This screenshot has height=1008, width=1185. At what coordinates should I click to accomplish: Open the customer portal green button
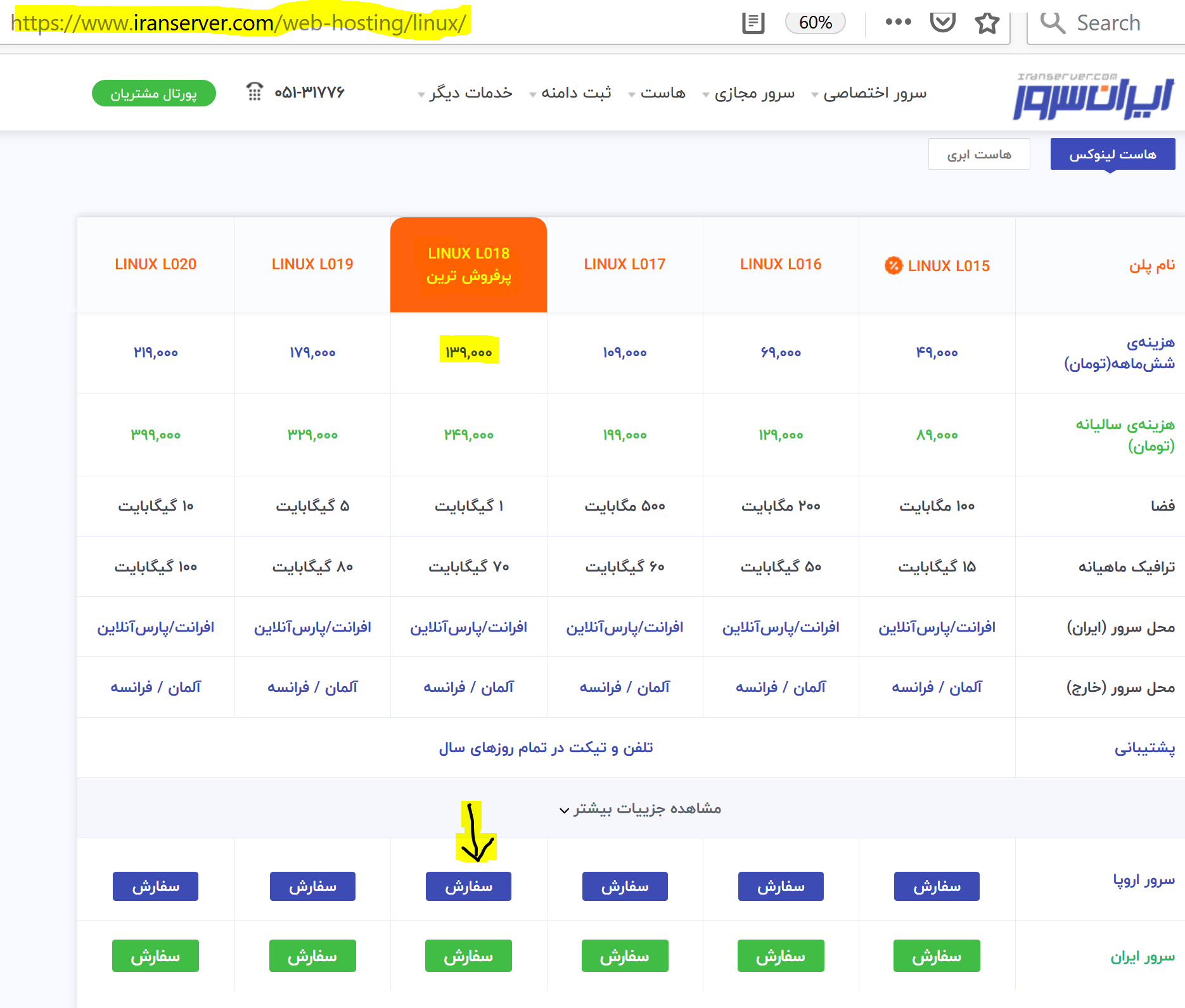154,93
